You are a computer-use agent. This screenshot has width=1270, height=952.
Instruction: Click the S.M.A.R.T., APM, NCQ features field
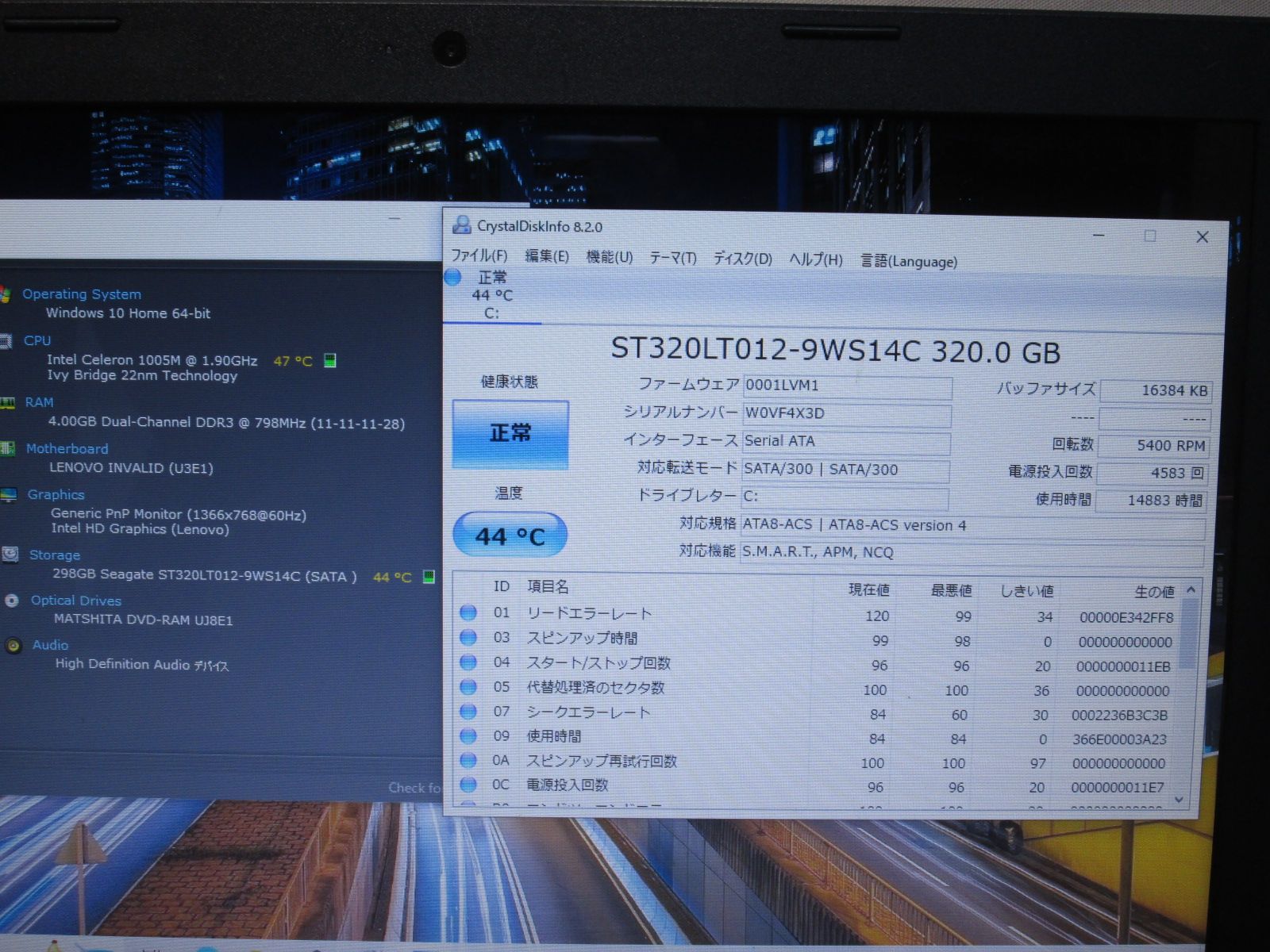tap(972, 553)
